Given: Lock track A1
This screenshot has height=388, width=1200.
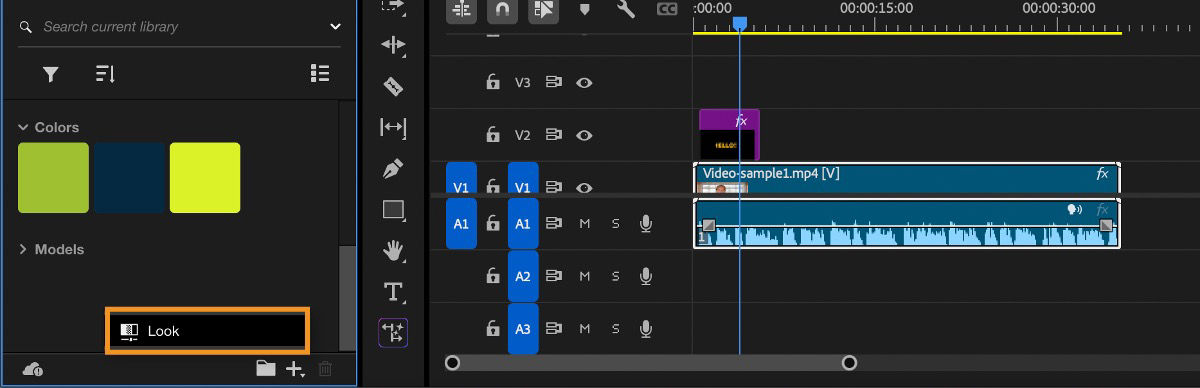Looking at the screenshot, I should click(x=493, y=224).
